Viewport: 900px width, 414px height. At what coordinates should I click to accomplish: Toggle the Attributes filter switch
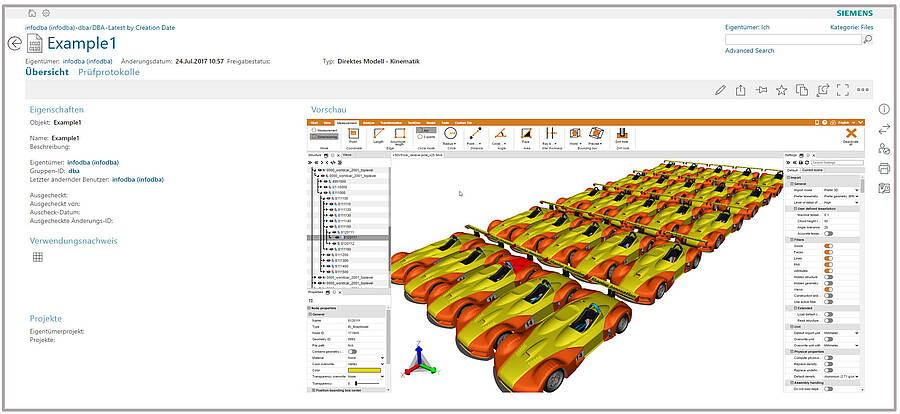coord(828,270)
